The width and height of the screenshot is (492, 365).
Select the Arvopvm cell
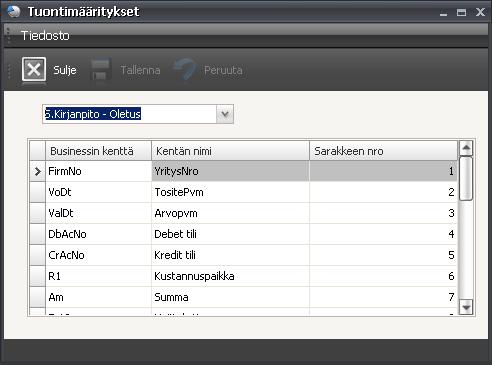tap(230, 213)
